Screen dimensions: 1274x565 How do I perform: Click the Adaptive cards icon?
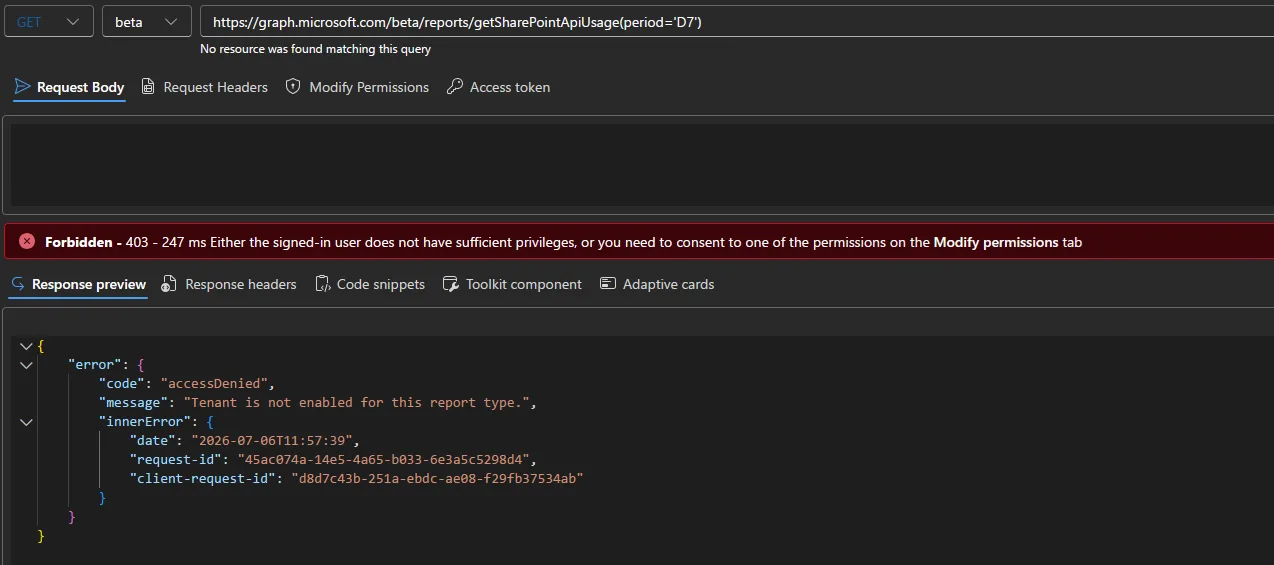[607, 284]
